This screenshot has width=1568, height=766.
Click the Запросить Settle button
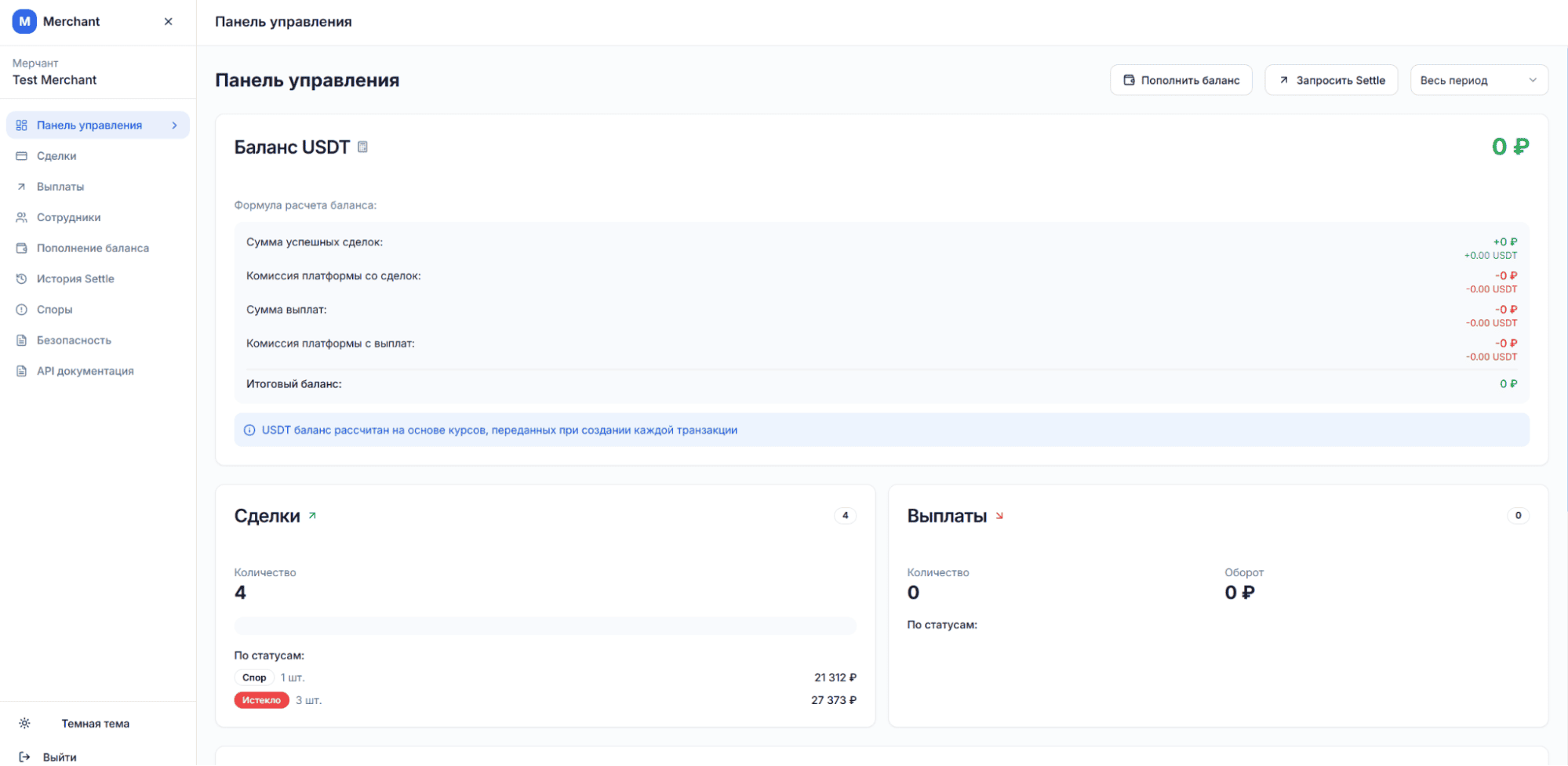tap(1330, 80)
